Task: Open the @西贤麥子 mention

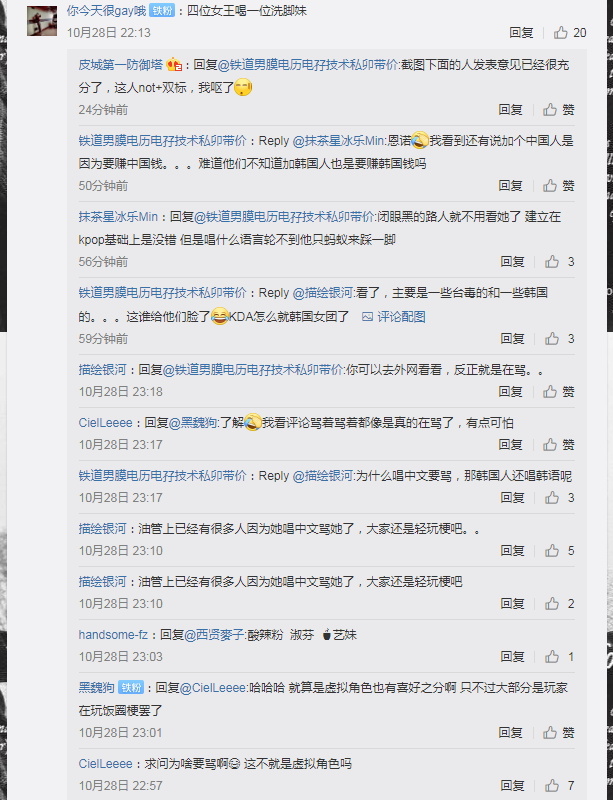Action: [214, 635]
